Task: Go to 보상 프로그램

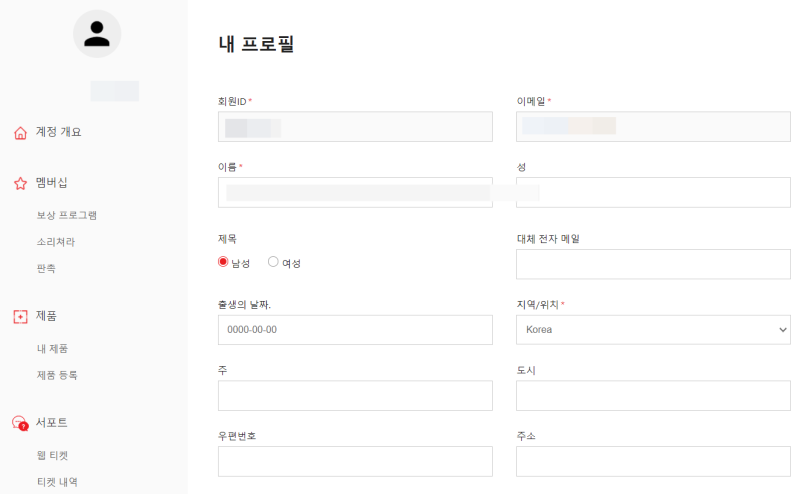Action: click(x=66, y=215)
